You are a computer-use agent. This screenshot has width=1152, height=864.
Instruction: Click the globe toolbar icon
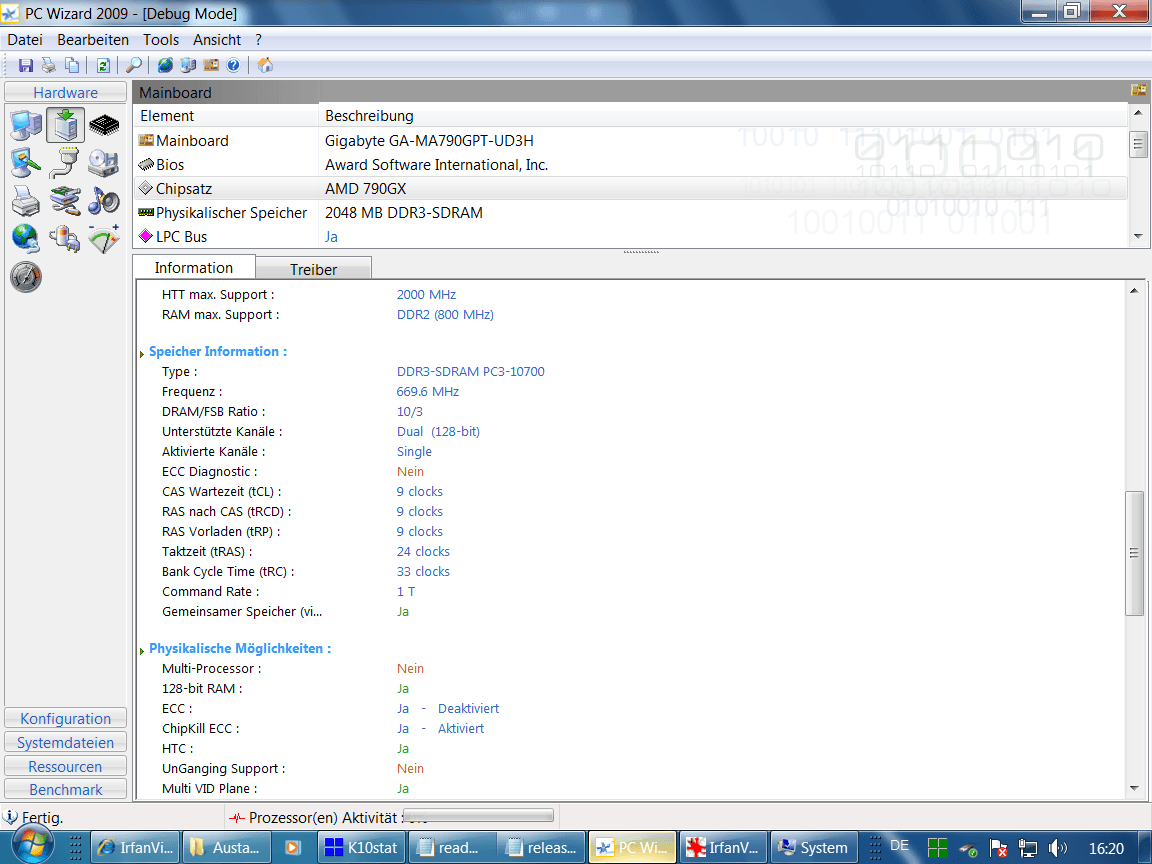pyautogui.click(x=165, y=65)
